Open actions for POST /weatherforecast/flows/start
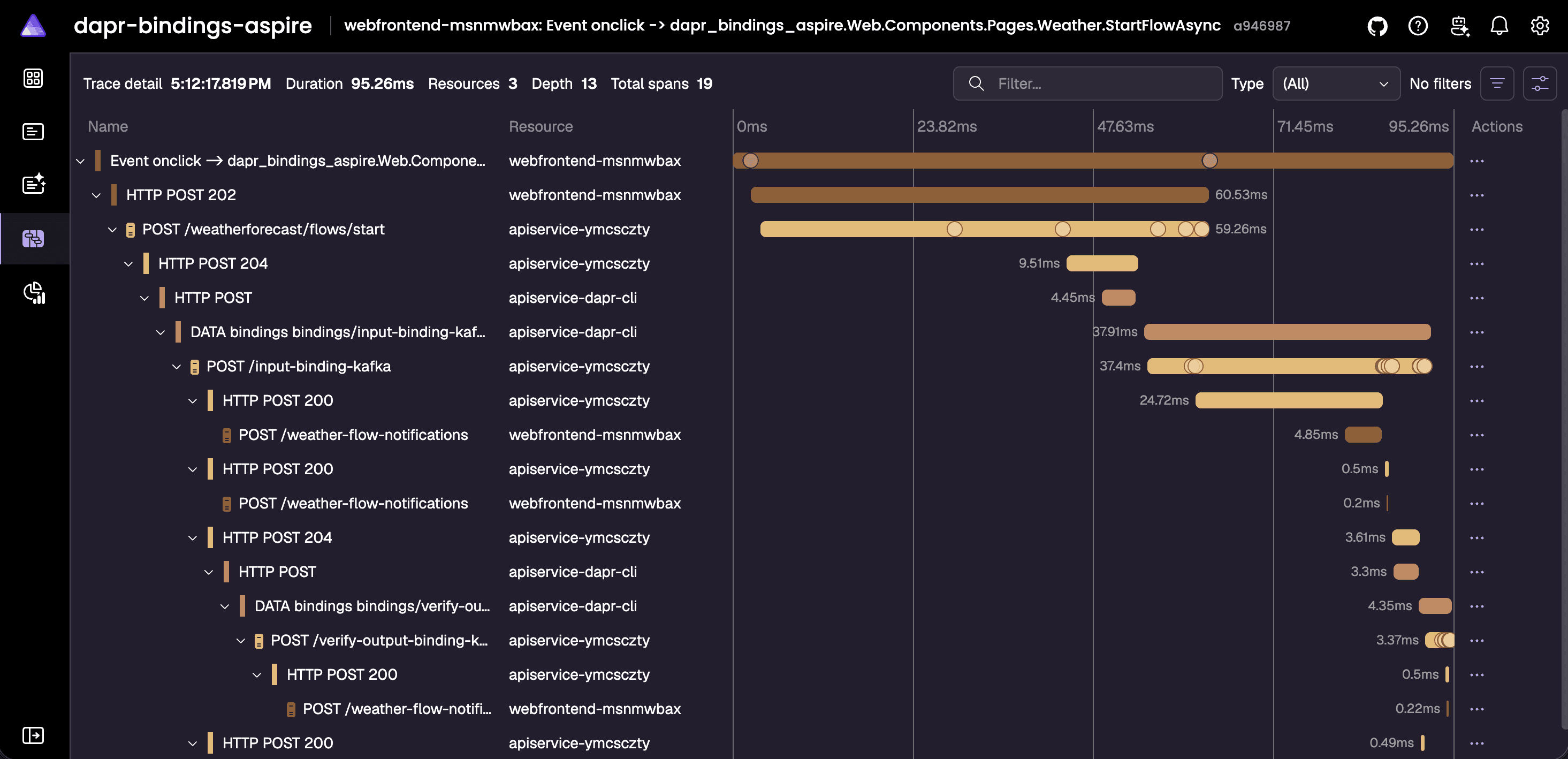 tap(1476, 230)
